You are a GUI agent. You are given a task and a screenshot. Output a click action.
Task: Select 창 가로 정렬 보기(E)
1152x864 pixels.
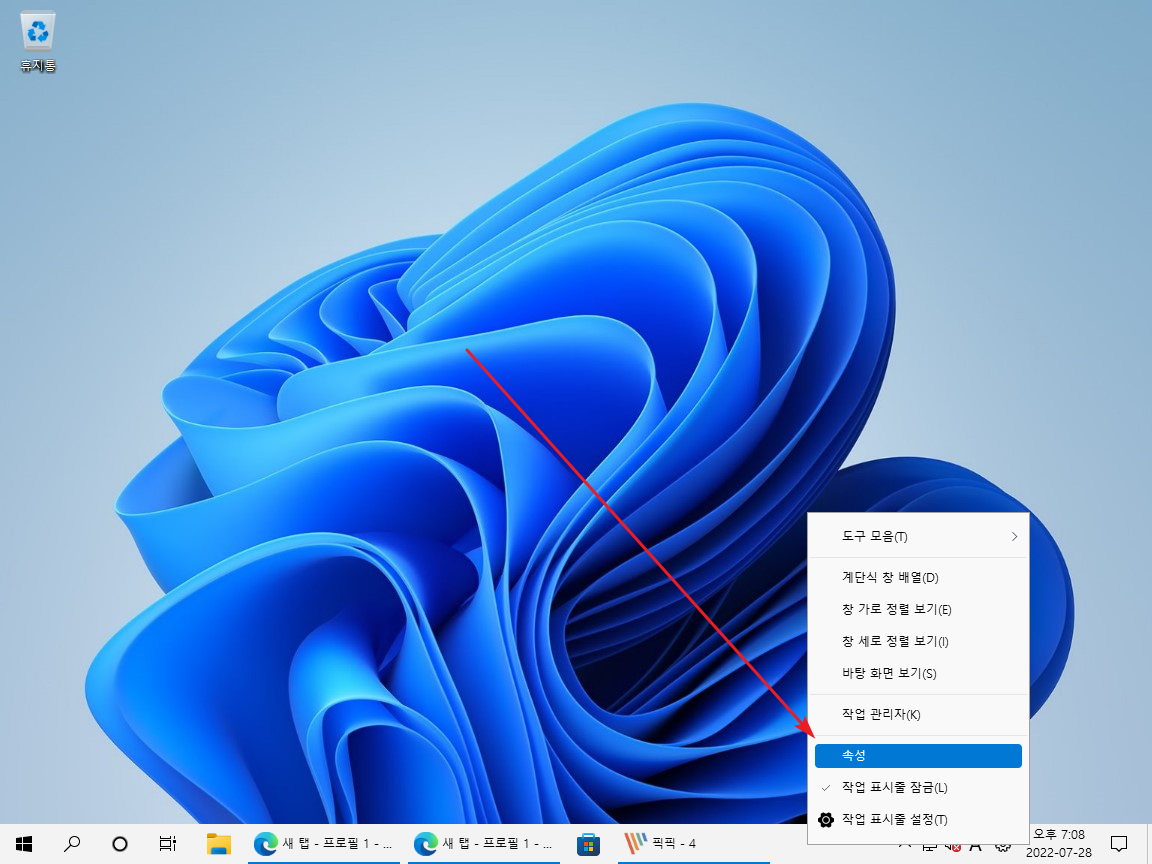point(918,610)
